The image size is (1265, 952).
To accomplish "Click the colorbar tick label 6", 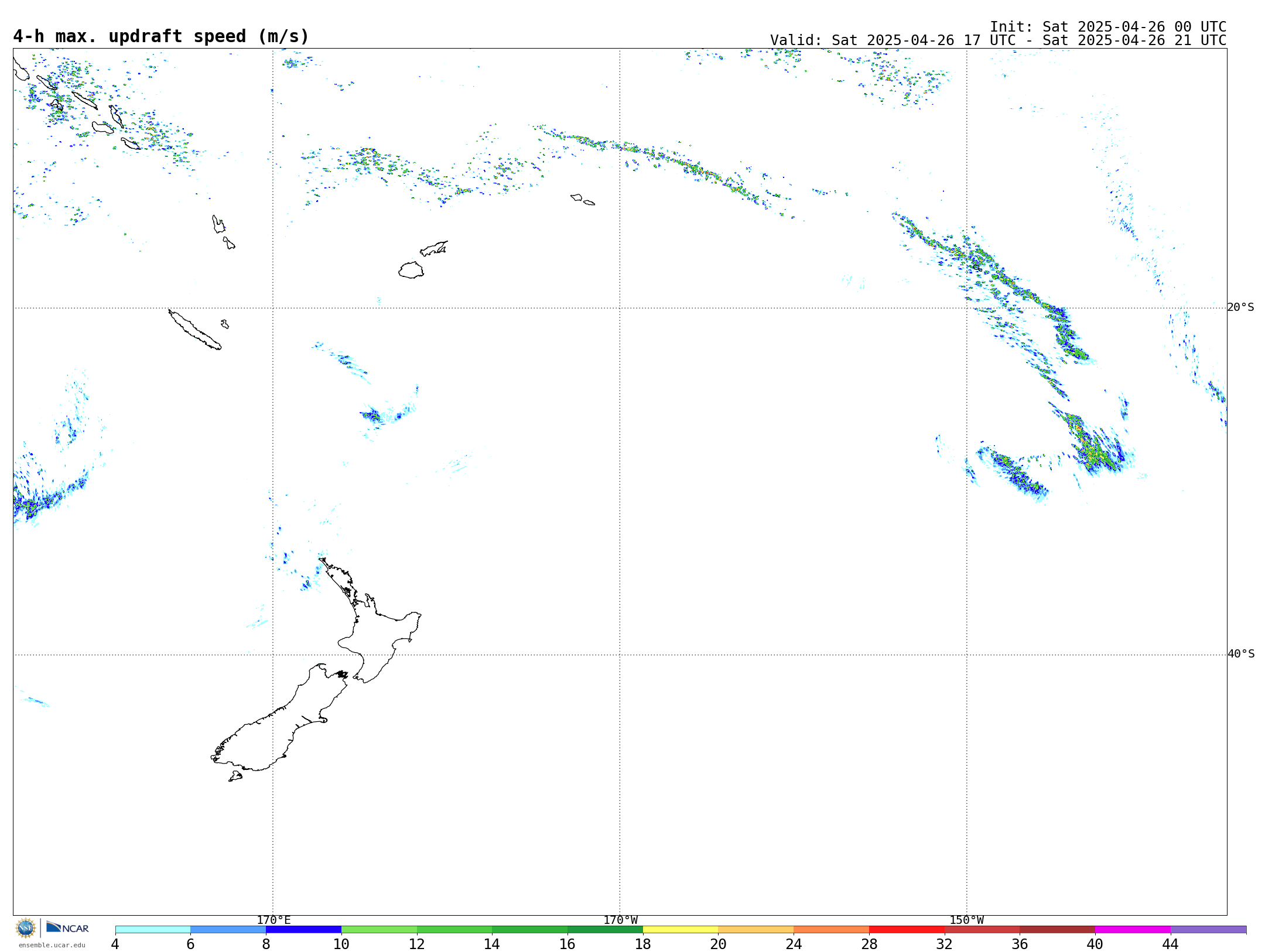I will coord(190,944).
